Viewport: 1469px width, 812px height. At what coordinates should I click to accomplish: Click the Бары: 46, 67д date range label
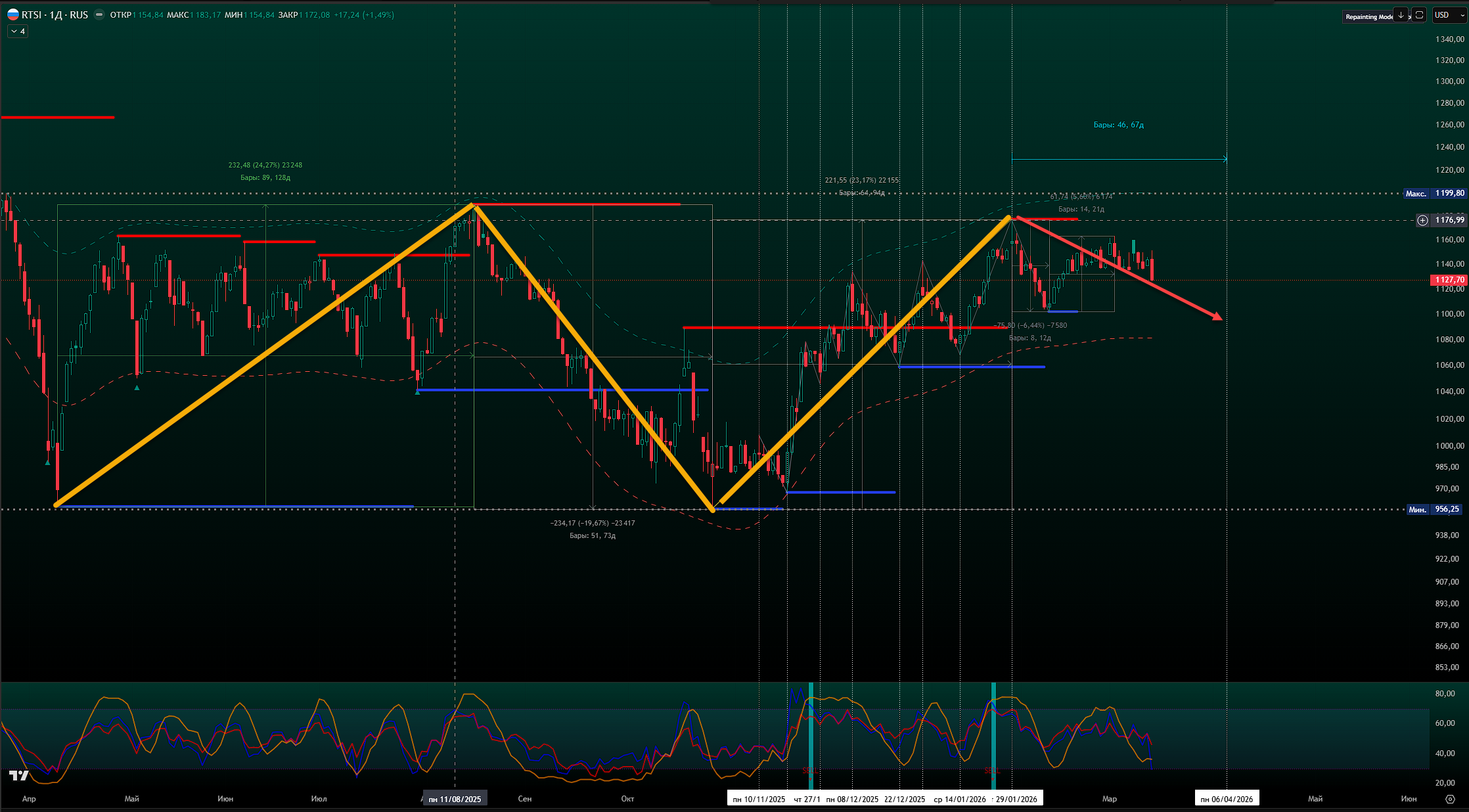click(1118, 125)
